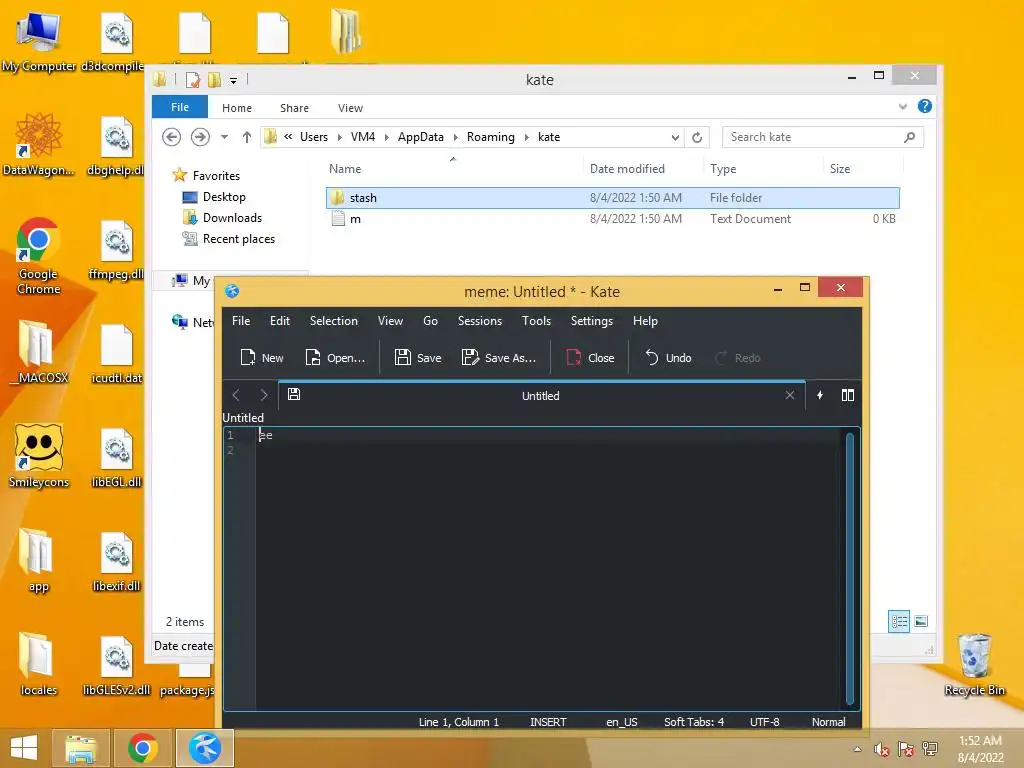
Task: Click Kate's vertical scrollbar
Action: (850, 568)
